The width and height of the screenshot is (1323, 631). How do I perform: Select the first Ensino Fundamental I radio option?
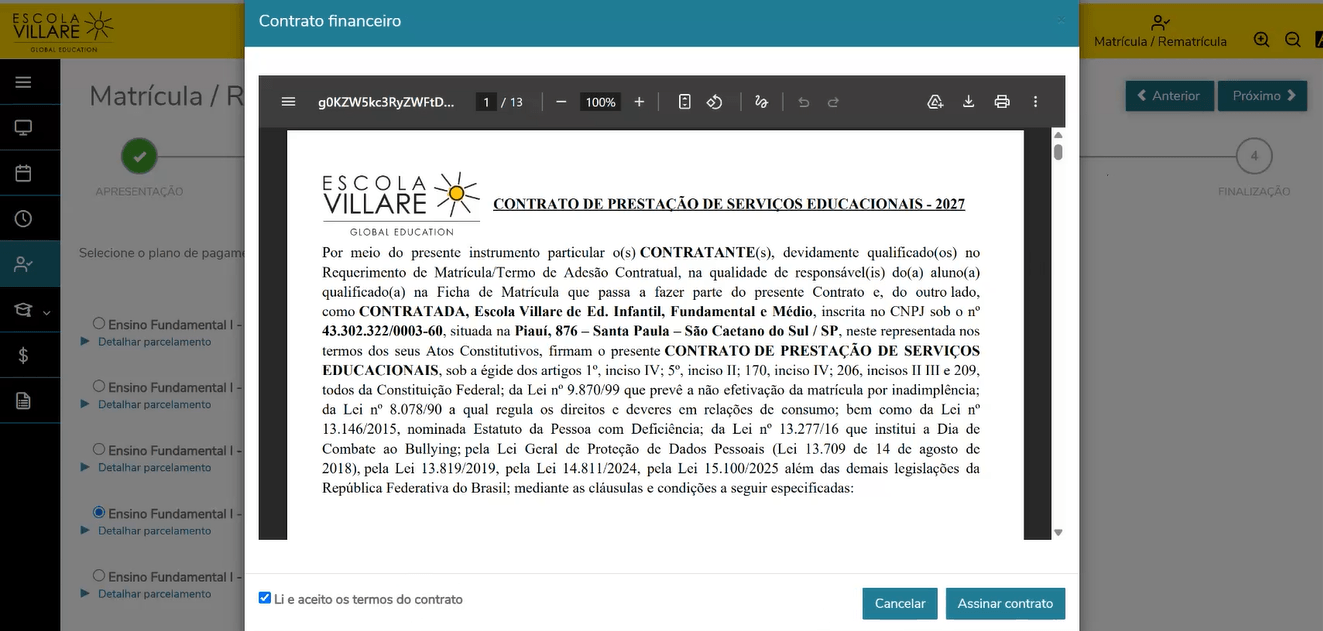(99, 323)
